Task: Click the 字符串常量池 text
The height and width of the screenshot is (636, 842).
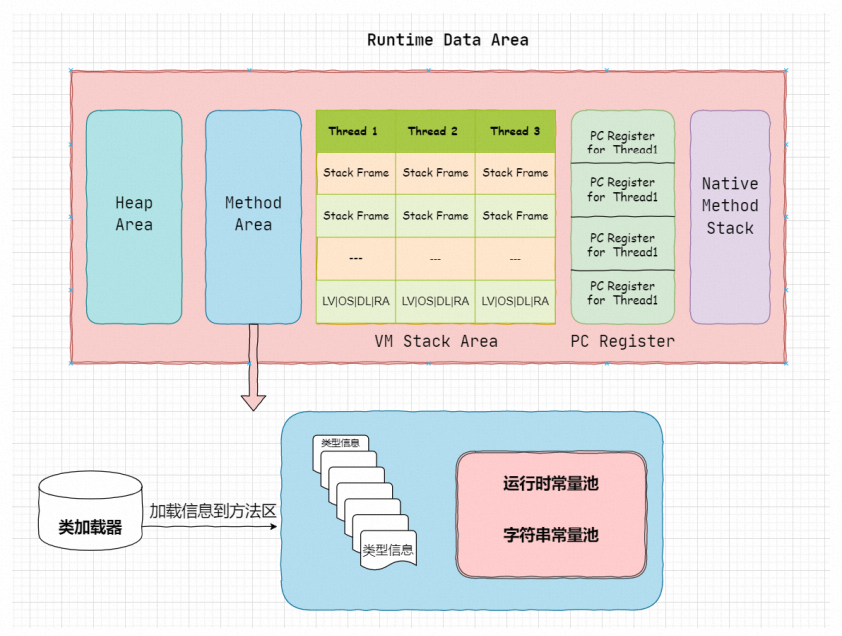Action: (x=551, y=535)
